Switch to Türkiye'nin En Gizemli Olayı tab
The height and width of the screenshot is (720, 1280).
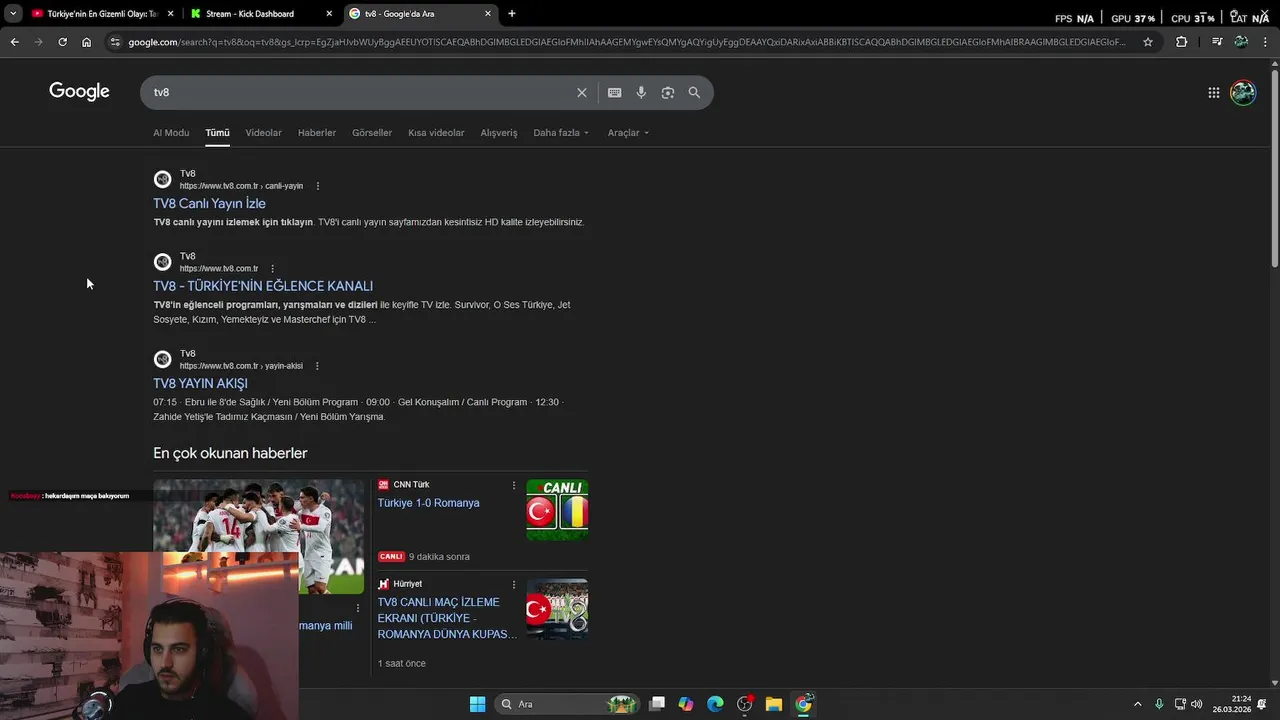[103, 14]
